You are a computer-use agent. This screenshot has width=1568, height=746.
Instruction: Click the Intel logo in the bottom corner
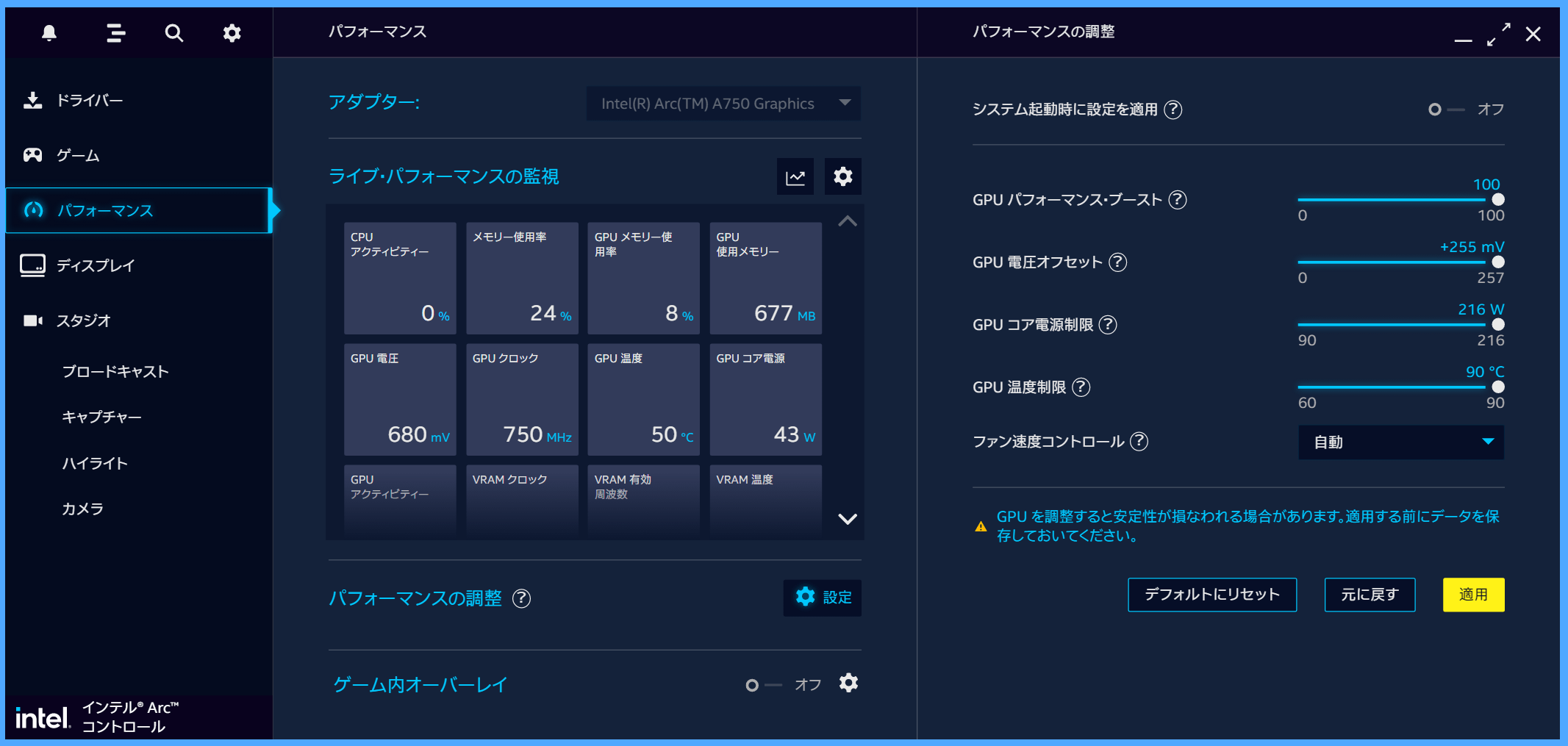(x=43, y=718)
